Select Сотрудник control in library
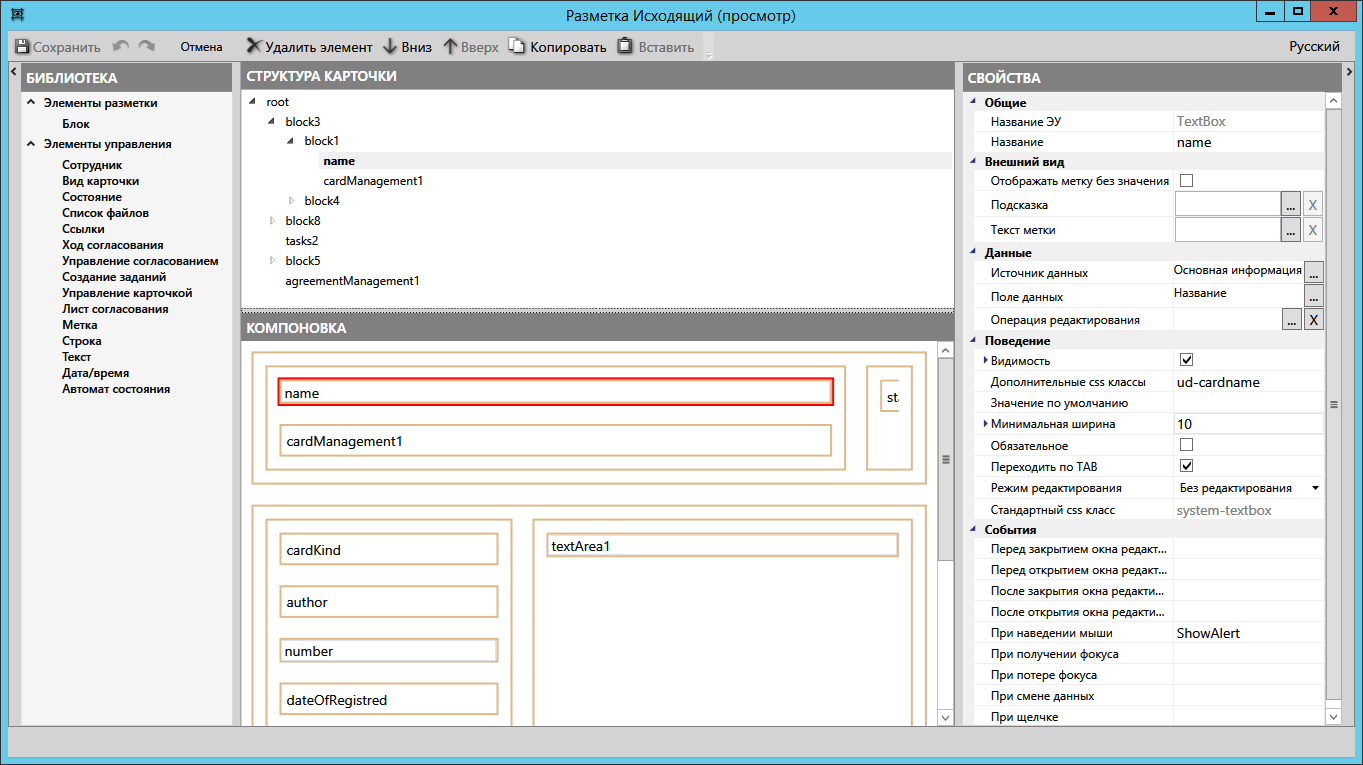Viewport: 1363px width, 765px height. pos(92,165)
